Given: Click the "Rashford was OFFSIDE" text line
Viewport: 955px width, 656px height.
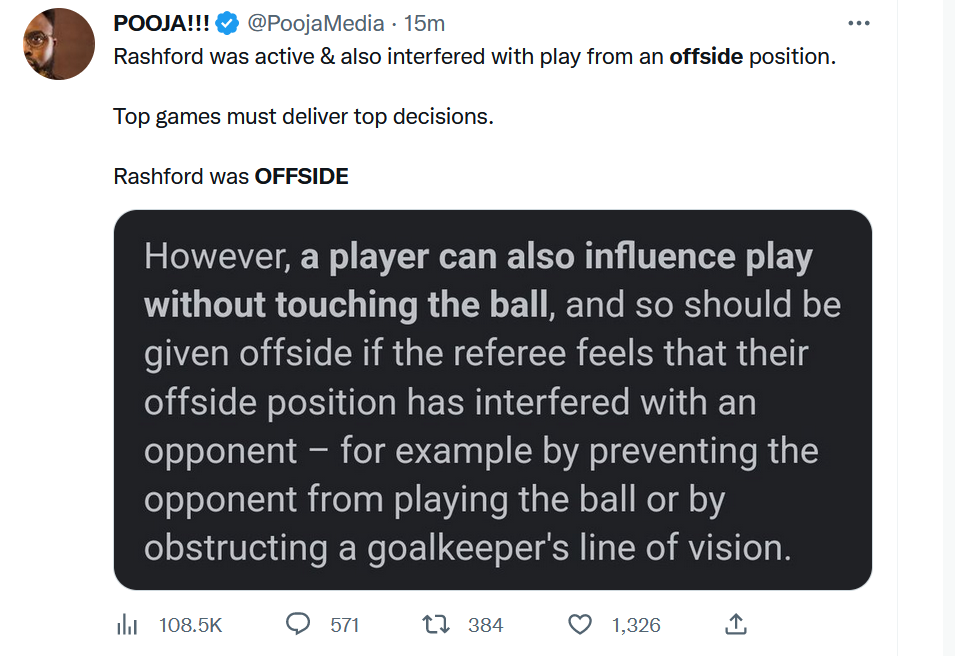Looking at the screenshot, I should coord(231,177).
